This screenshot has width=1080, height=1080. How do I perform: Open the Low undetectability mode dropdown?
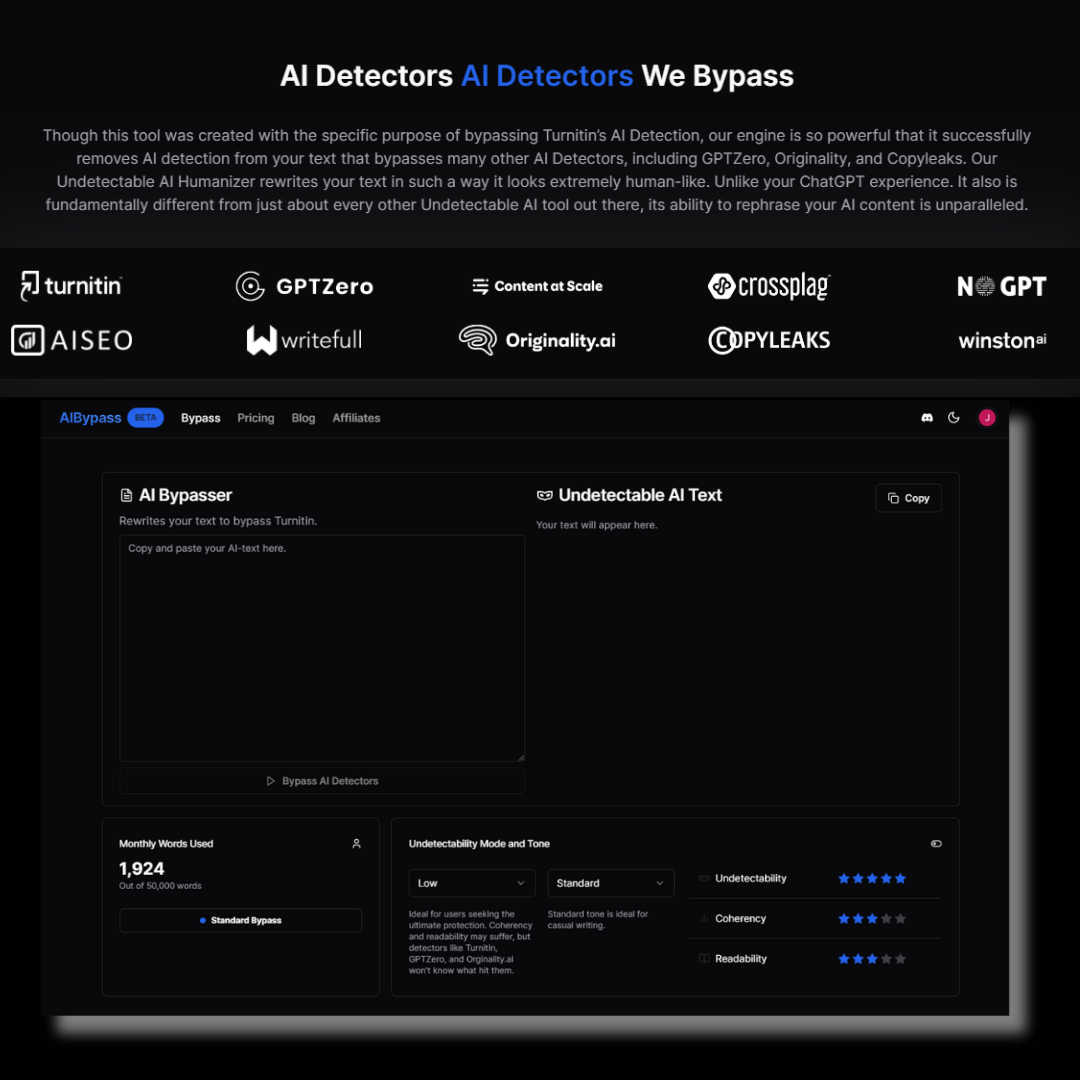click(472, 883)
